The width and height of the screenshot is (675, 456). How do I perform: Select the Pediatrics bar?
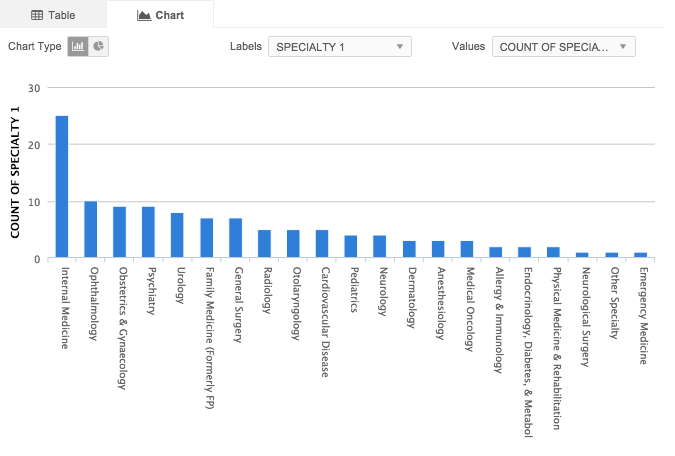pyautogui.click(x=351, y=247)
